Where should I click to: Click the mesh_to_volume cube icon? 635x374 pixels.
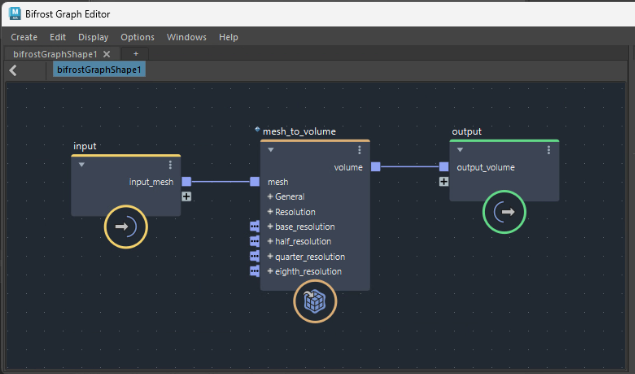315,301
